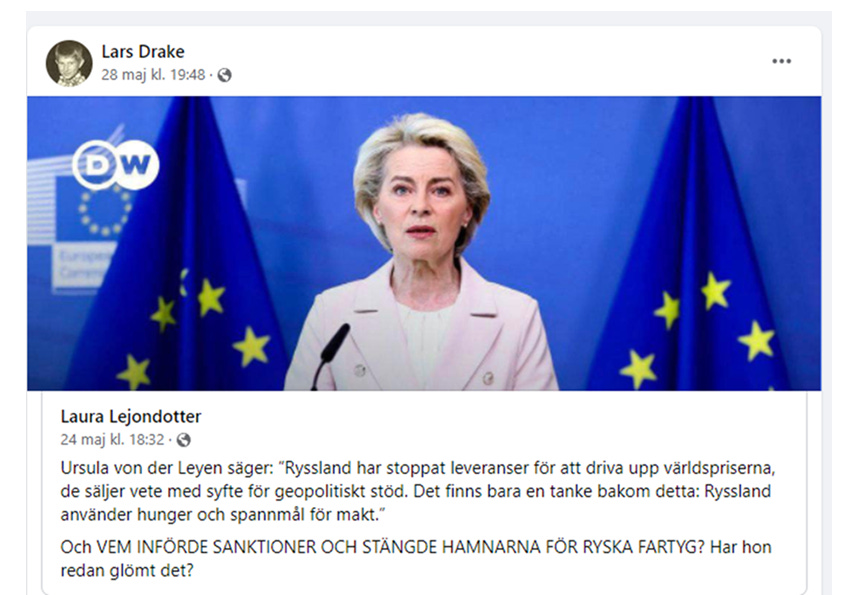Image resolution: width=841 pixels, height=595 pixels.
Task: Click the DW logo on the shared image
Action: (x=115, y=165)
